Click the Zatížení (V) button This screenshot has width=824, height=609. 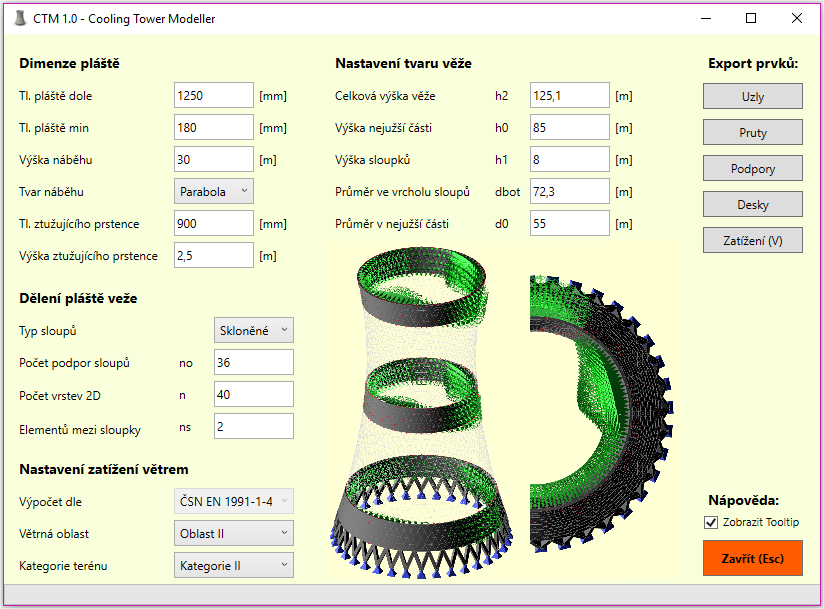753,240
